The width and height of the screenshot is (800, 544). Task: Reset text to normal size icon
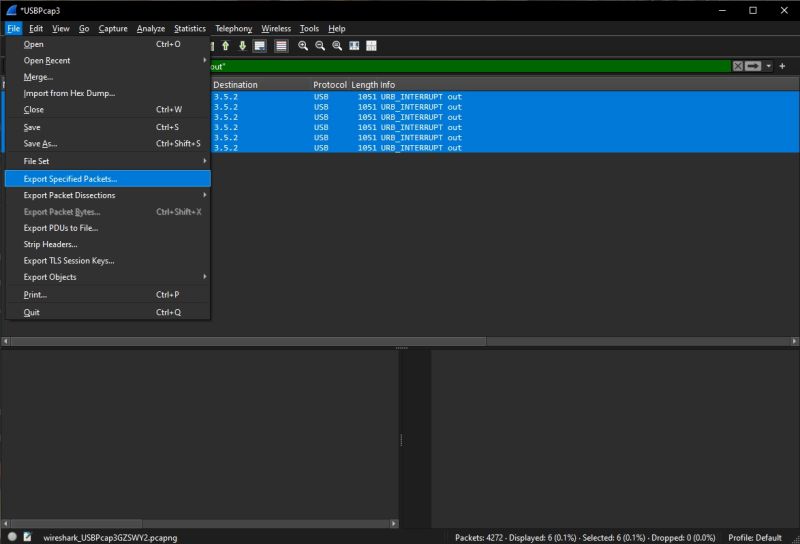(x=337, y=46)
